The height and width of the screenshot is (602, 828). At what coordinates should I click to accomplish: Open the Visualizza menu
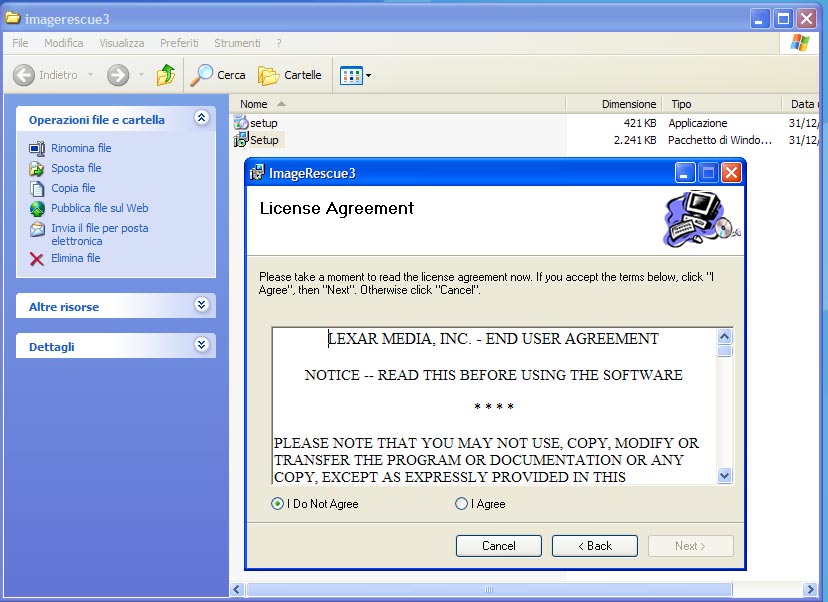[x=121, y=43]
